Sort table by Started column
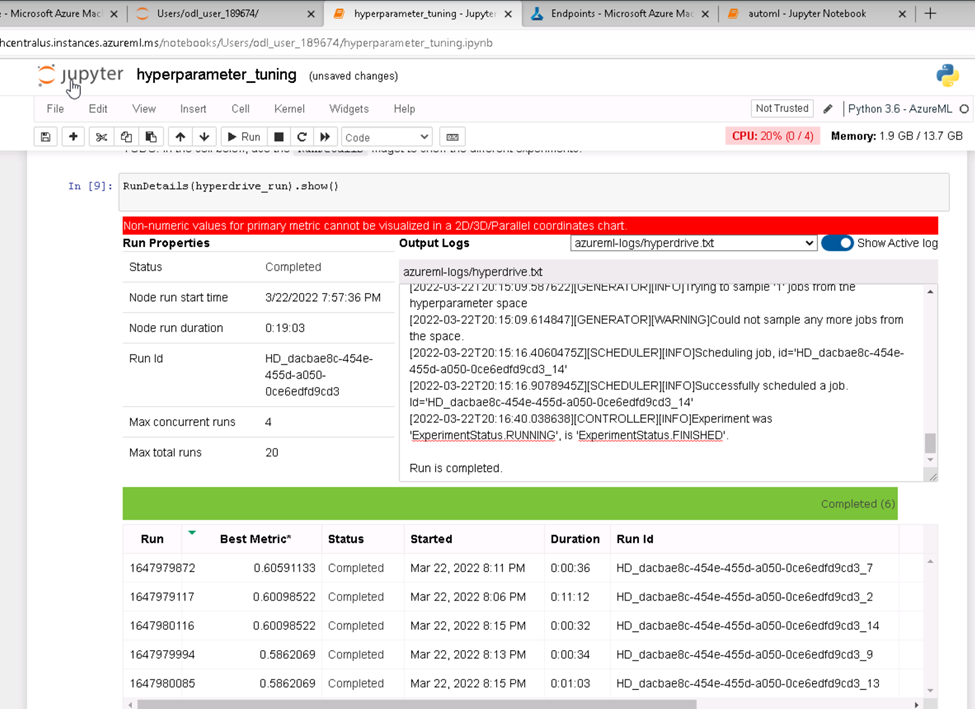The height and width of the screenshot is (709, 975). click(x=431, y=539)
